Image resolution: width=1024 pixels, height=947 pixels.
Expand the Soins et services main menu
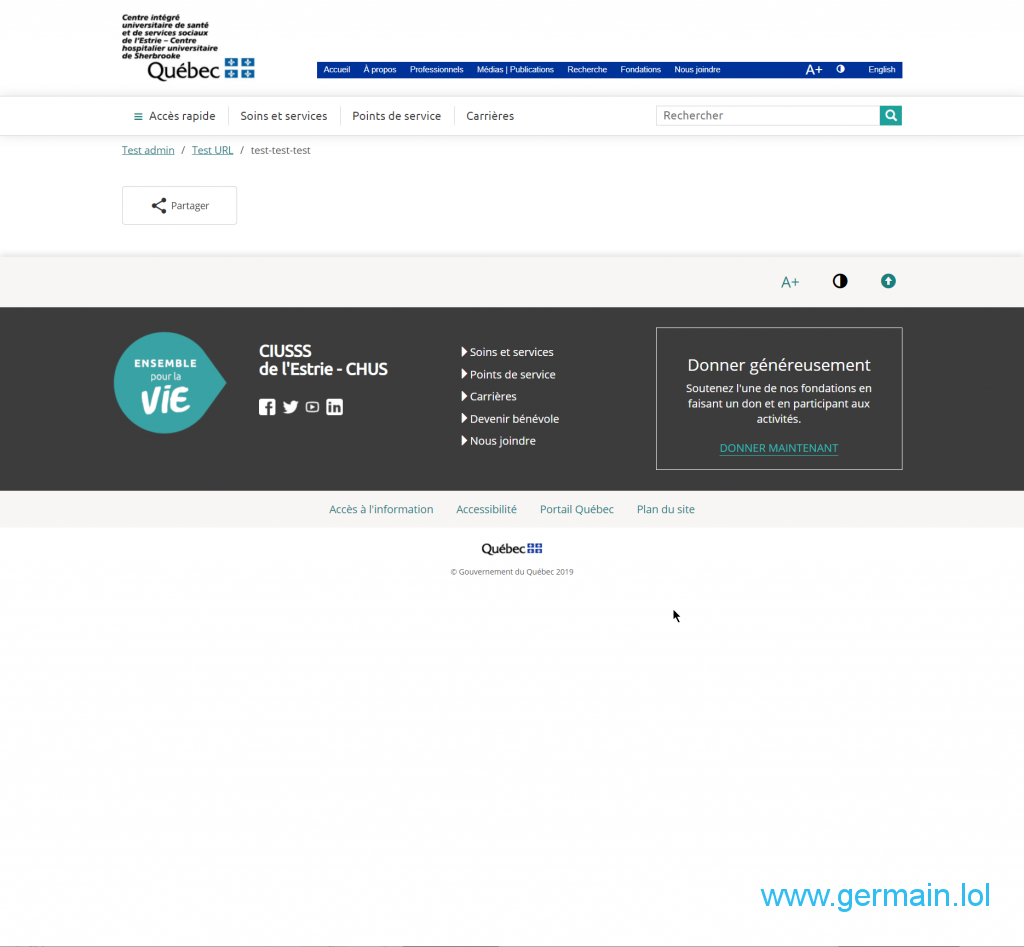click(x=284, y=116)
